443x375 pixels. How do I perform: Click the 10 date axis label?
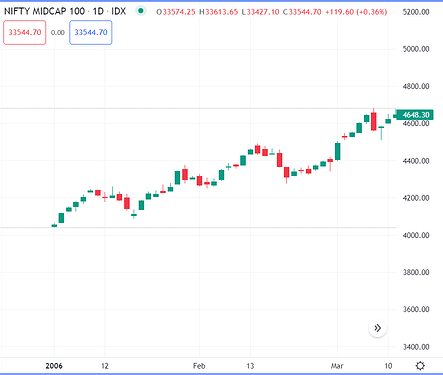388,366
